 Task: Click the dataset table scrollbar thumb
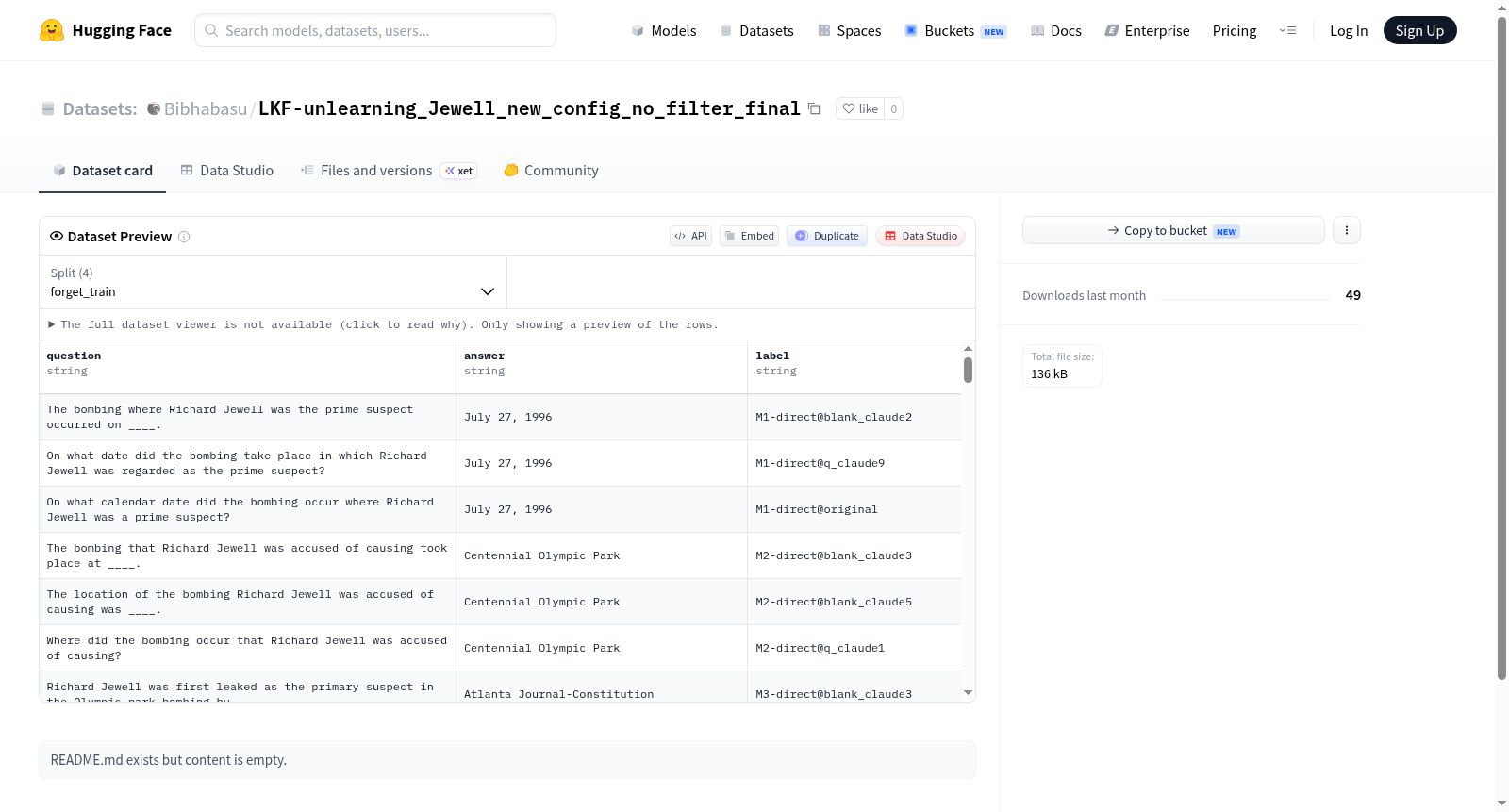point(968,370)
